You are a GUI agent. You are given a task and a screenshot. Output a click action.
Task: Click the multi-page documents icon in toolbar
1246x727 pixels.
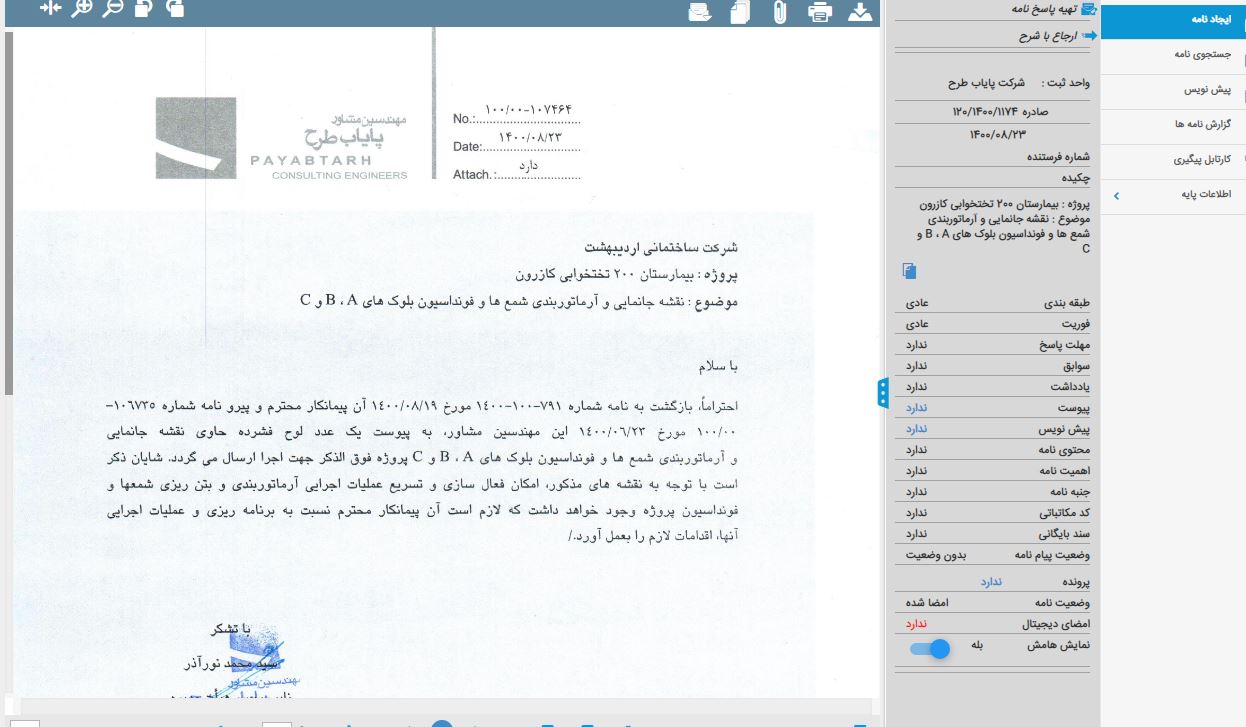click(x=740, y=12)
